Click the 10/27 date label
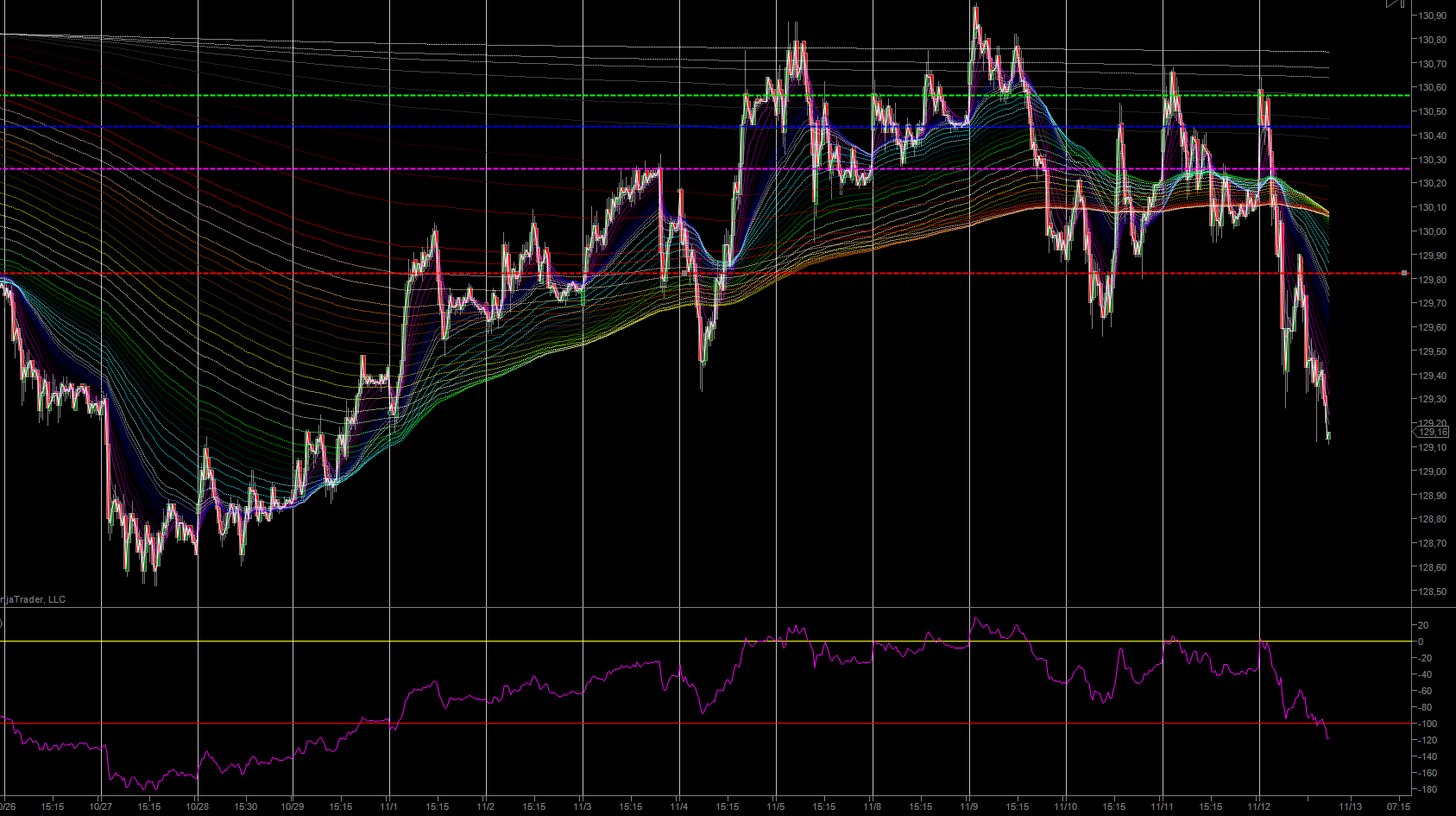This screenshot has height=816, width=1456. point(101,807)
